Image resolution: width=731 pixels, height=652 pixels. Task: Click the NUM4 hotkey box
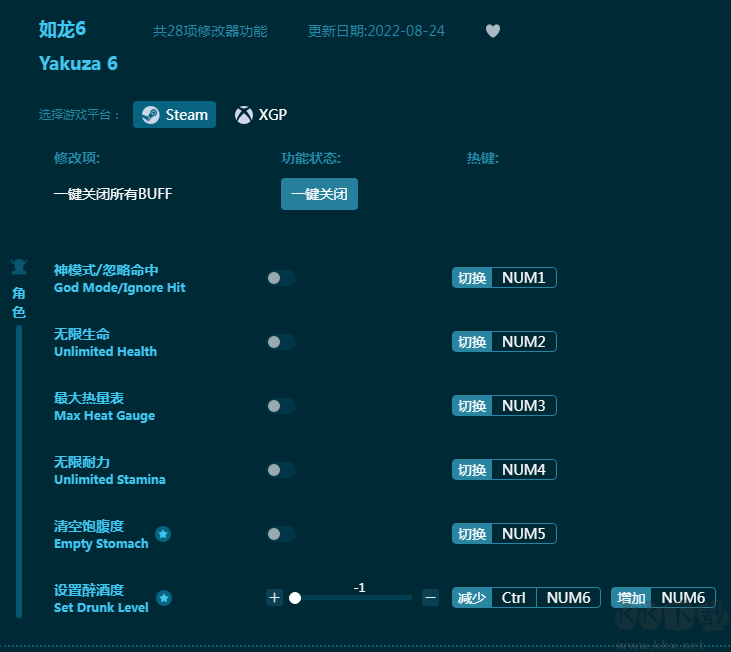(x=524, y=469)
